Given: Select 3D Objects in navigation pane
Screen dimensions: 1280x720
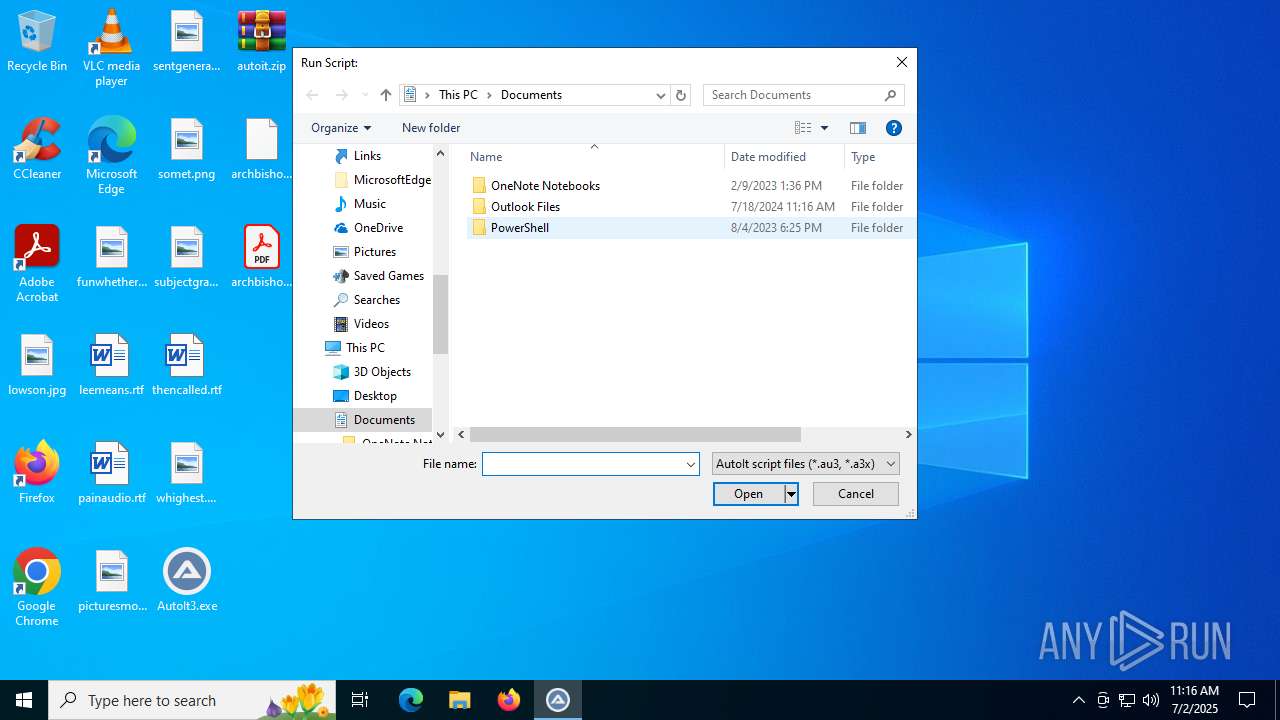Looking at the screenshot, I should 382,372.
